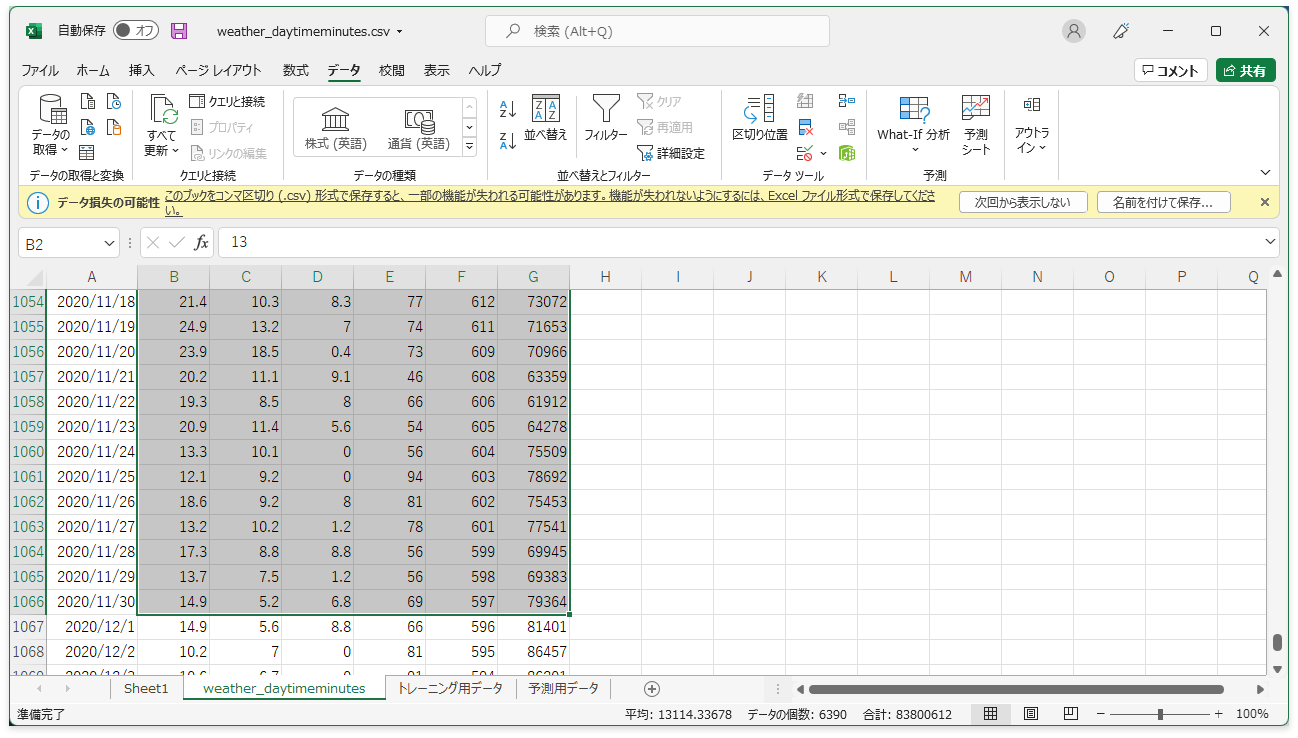
Task: Open the Review (校閲) tab
Action: 392,70
